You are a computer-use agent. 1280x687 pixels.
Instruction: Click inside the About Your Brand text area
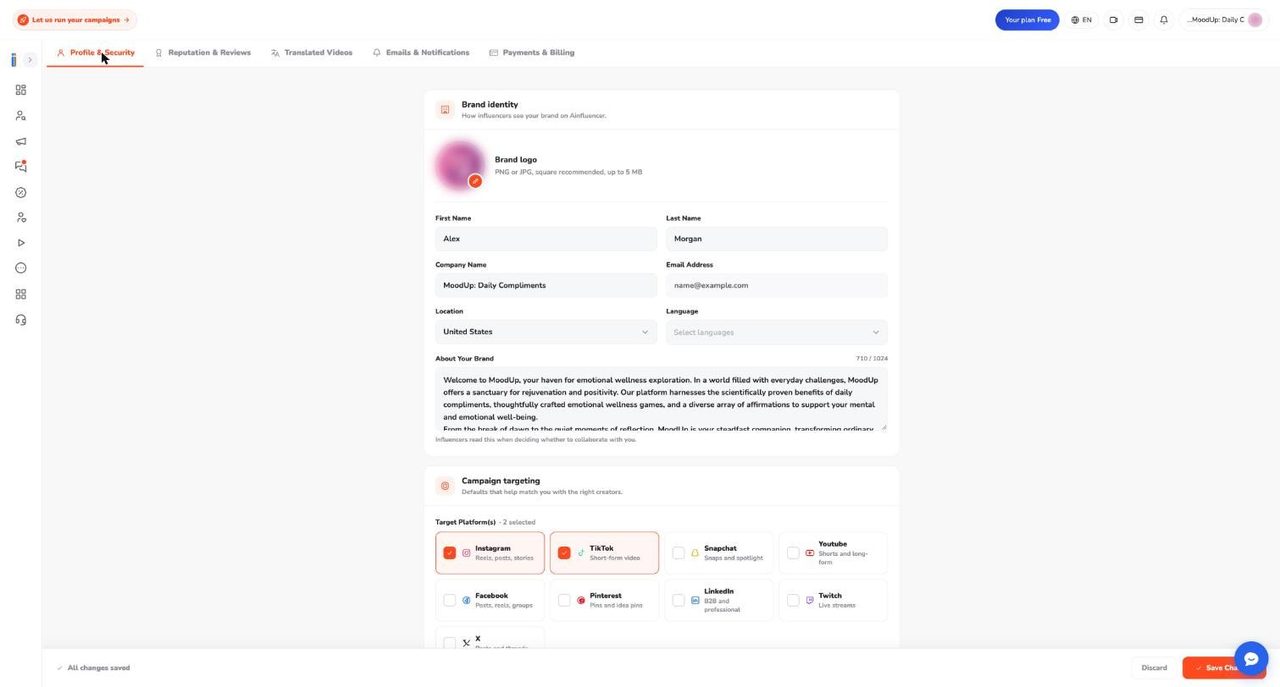pos(661,399)
